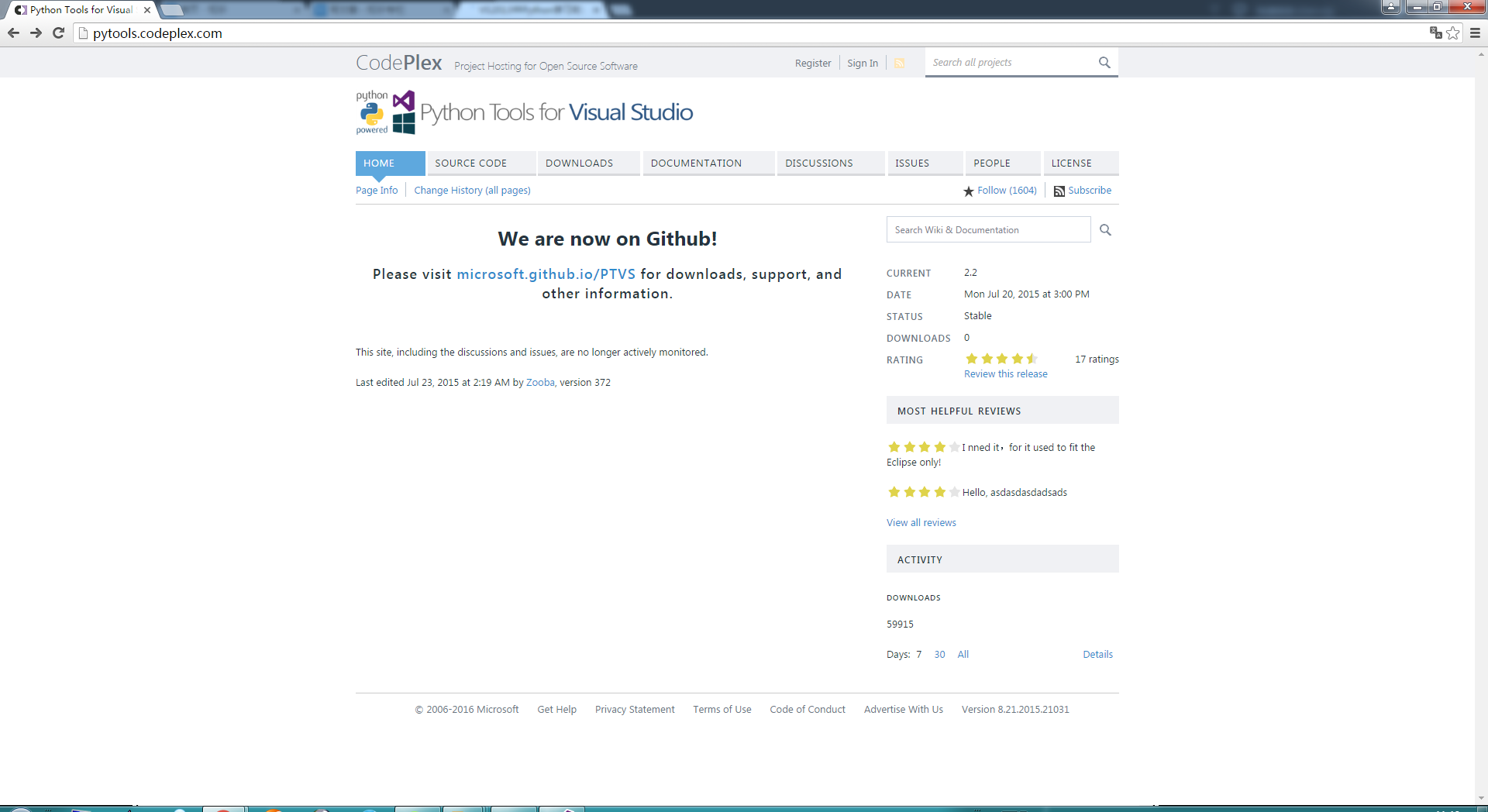The width and height of the screenshot is (1488, 812).
Task: Show downloads for All days
Action: [x=963, y=655]
